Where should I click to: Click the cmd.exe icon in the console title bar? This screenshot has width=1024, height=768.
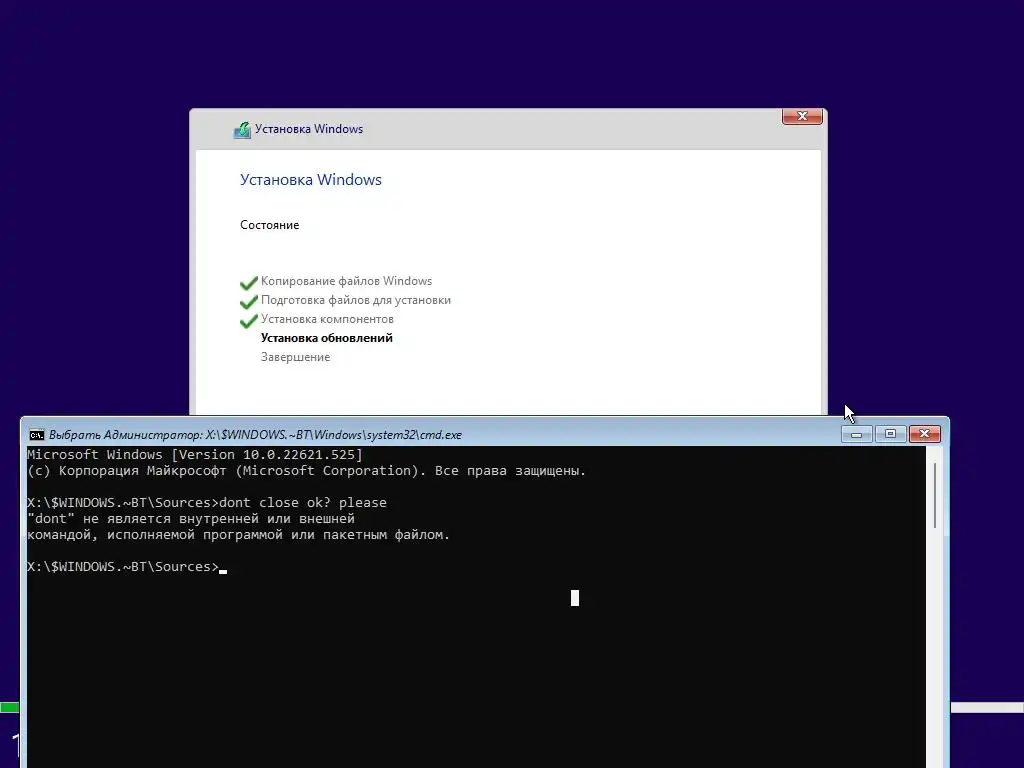click(x=37, y=435)
